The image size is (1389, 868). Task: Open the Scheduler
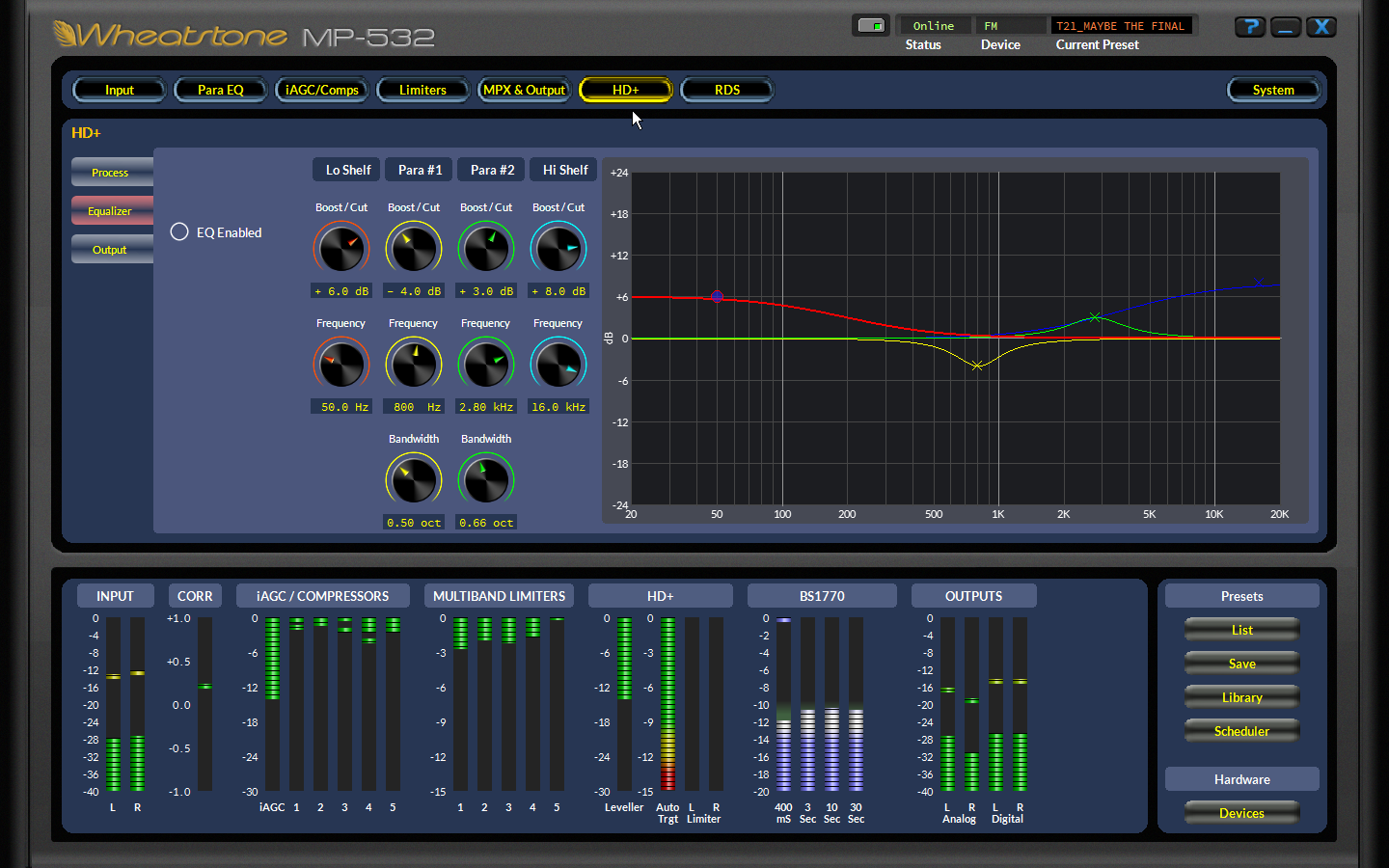click(1242, 731)
